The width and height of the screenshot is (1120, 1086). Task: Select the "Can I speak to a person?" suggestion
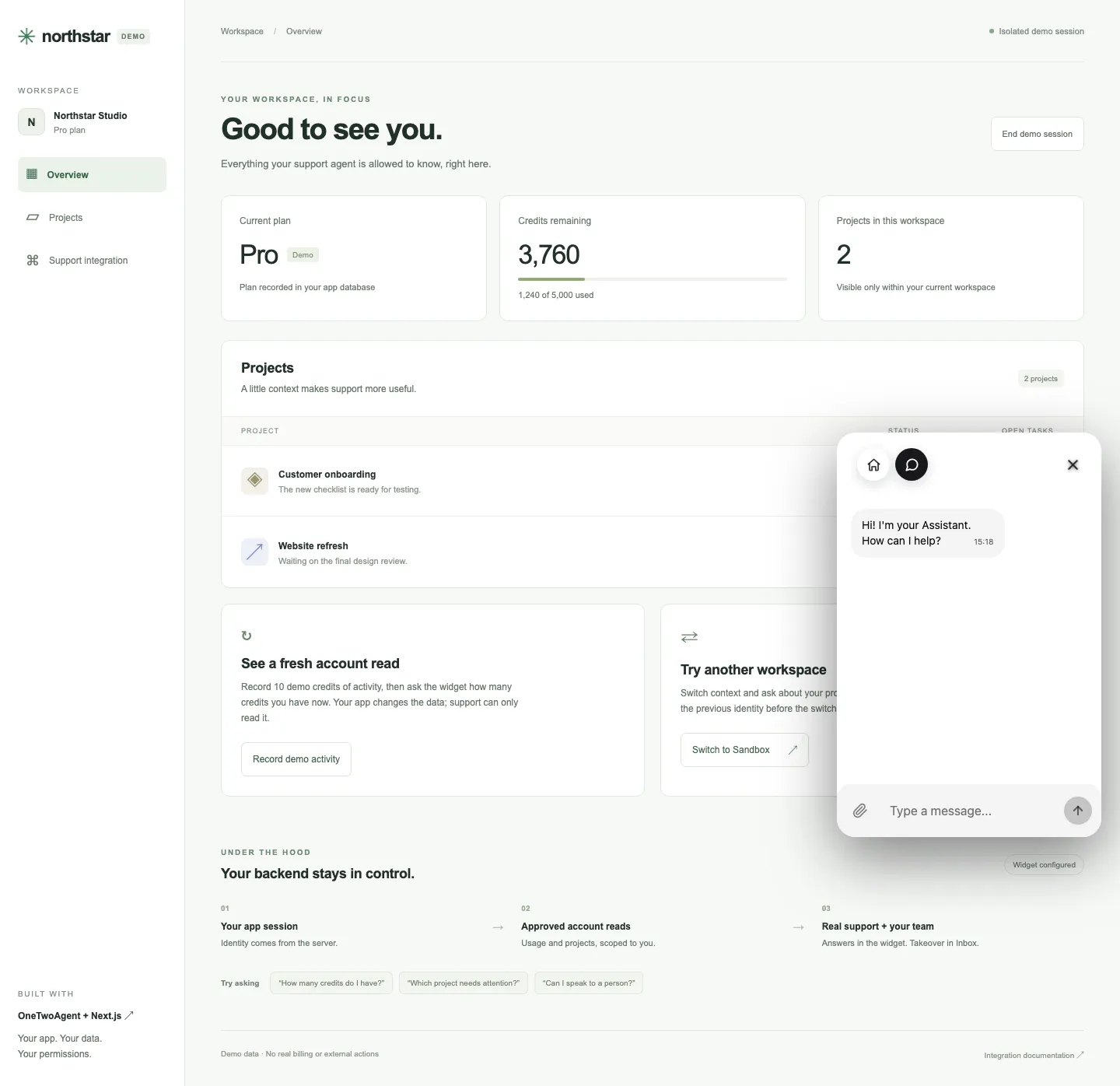point(589,983)
